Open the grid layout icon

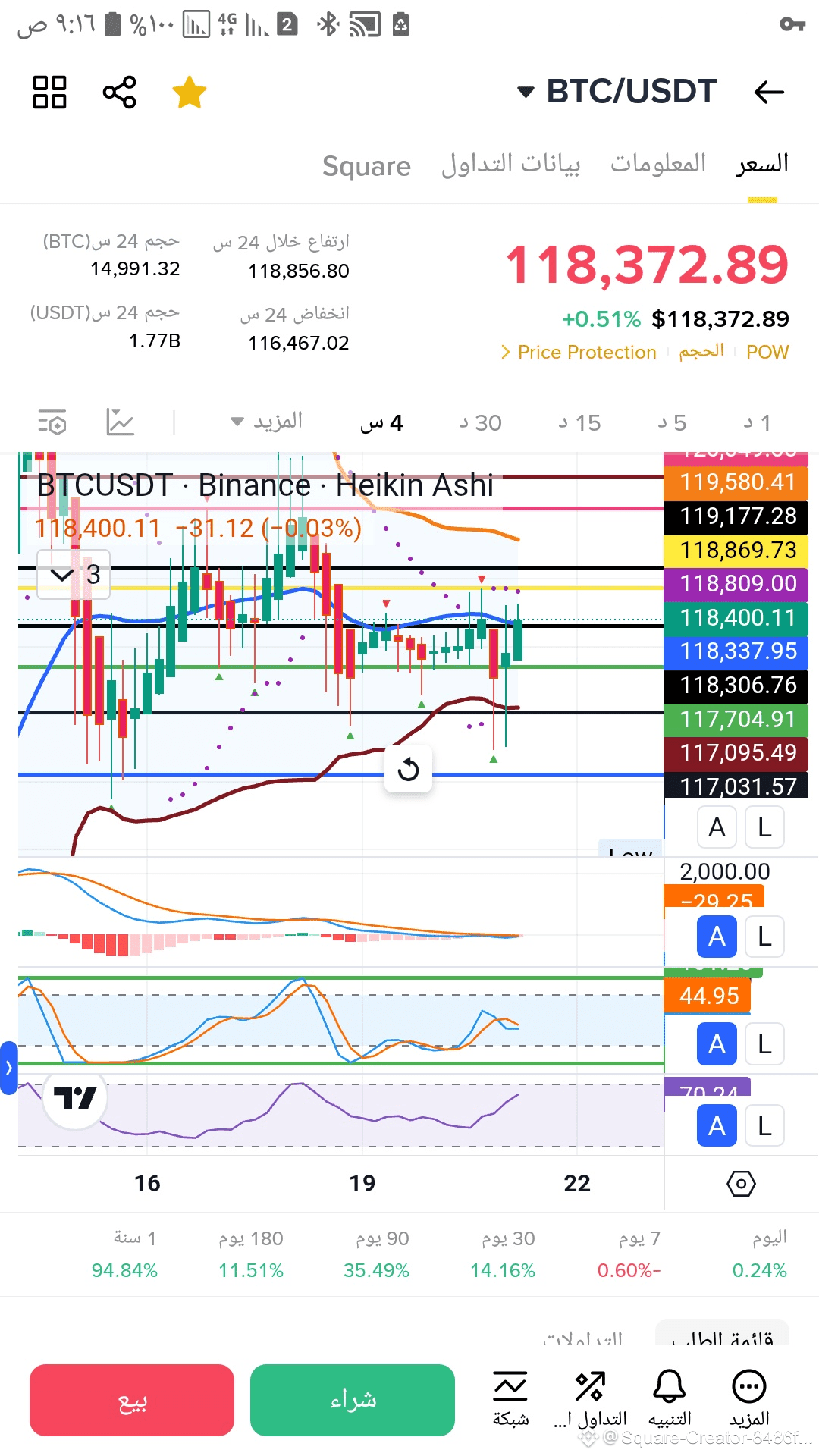coord(50,93)
